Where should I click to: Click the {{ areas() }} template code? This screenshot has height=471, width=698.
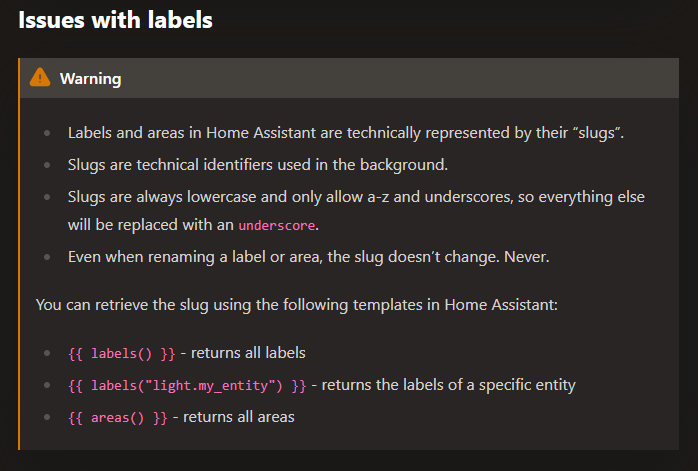click(118, 417)
